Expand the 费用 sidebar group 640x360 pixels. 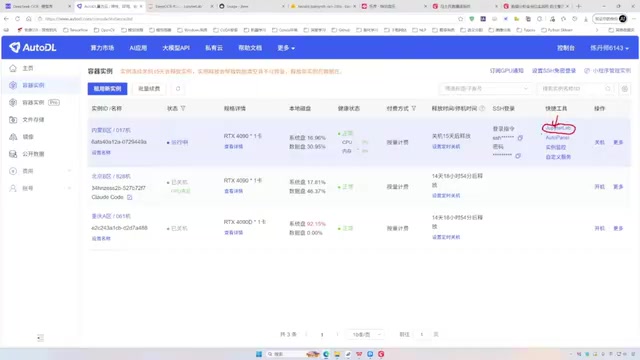click(x=40, y=171)
